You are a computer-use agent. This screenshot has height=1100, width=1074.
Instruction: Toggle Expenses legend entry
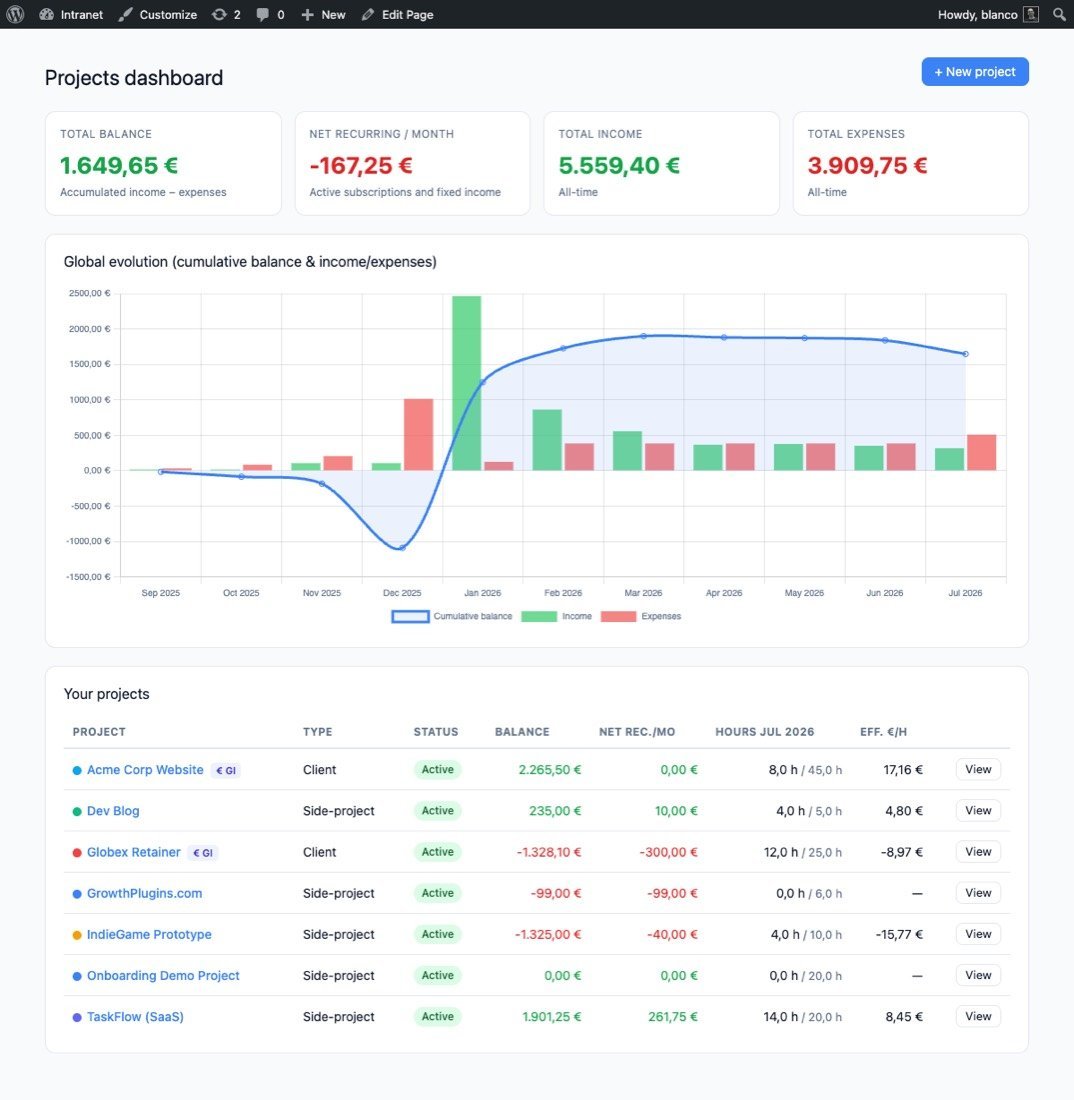(641, 616)
